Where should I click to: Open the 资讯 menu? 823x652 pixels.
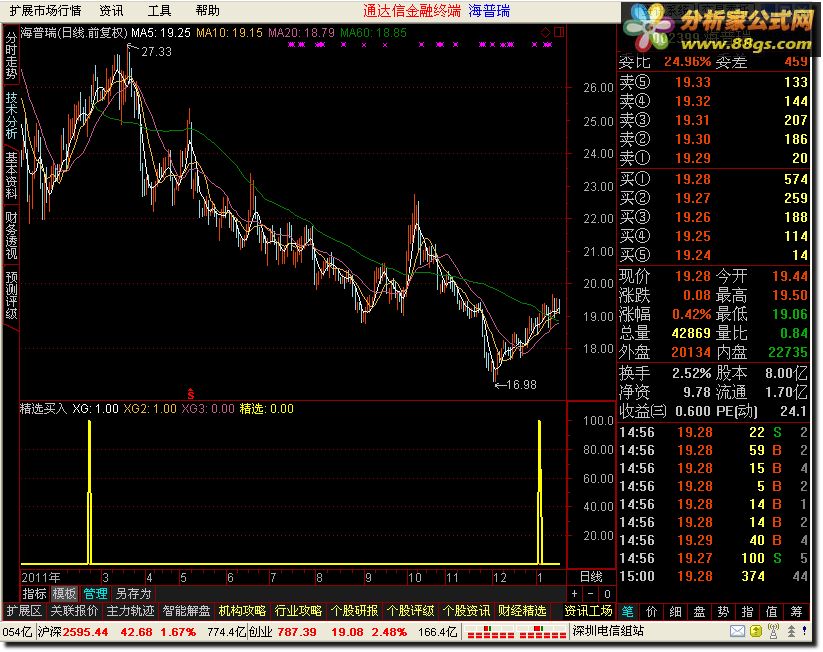coord(111,10)
